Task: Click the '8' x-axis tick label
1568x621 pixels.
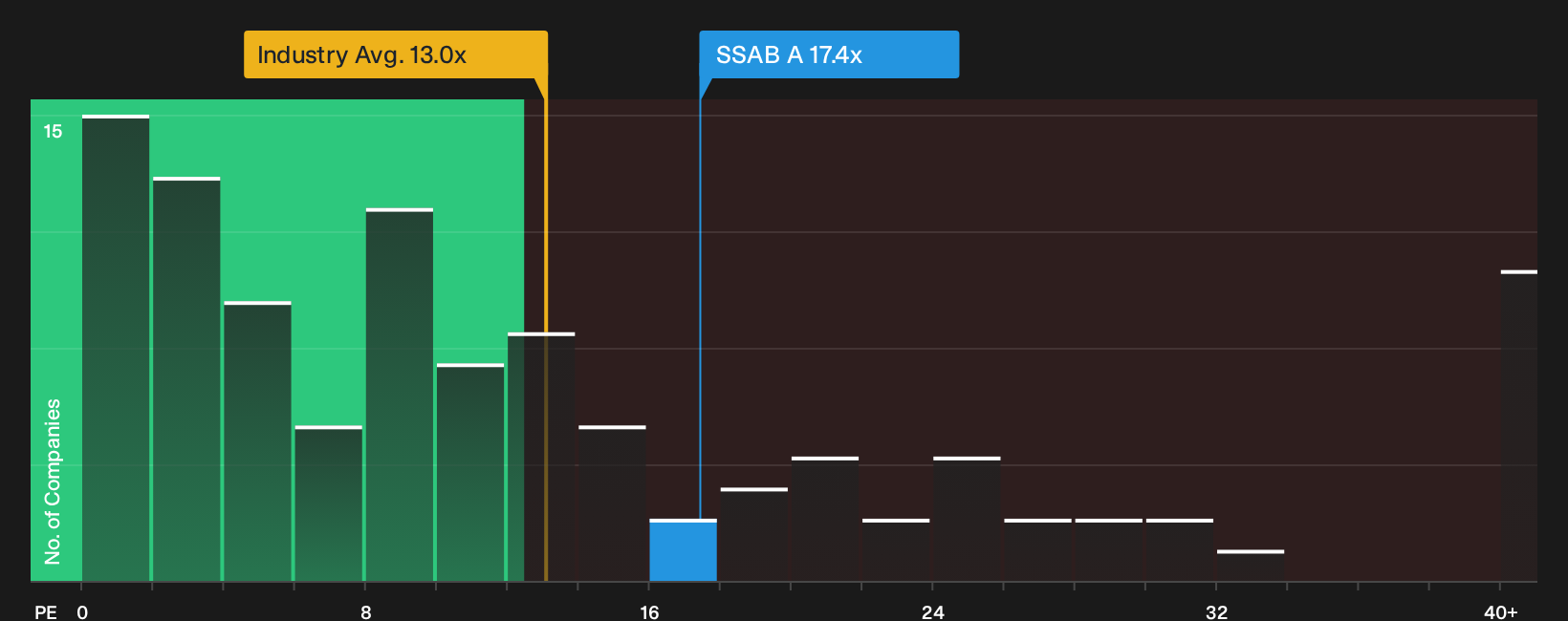Action: [366, 612]
